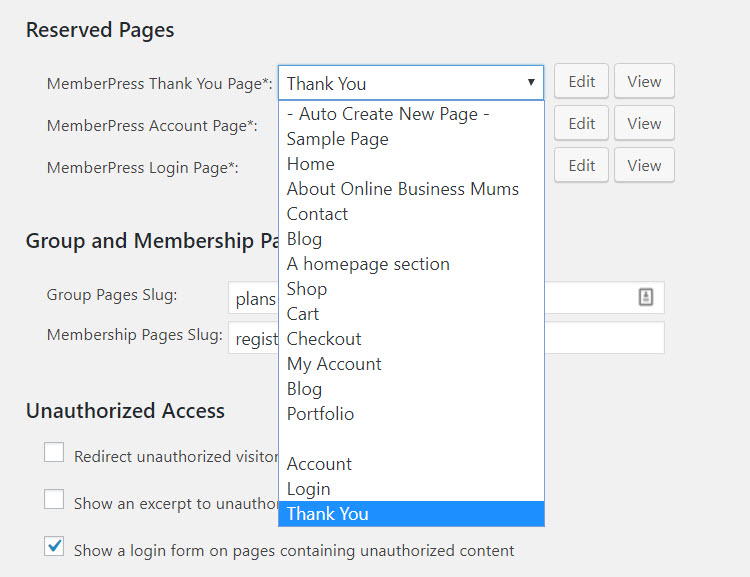
Task: Click Edit for MemberPress Thank You Page
Action: click(x=581, y=82)
